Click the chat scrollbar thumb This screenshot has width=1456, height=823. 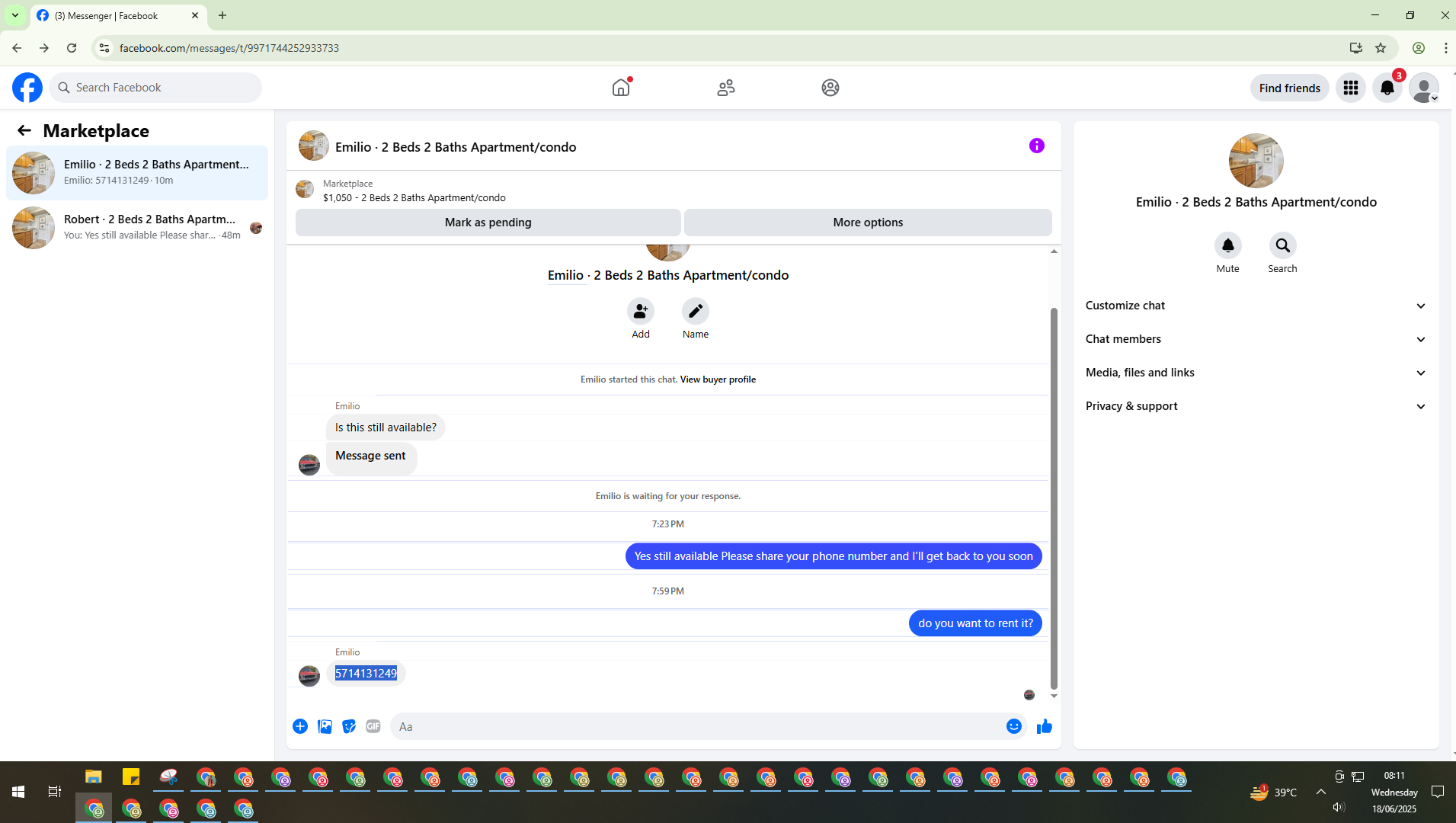click(1054, 498)
